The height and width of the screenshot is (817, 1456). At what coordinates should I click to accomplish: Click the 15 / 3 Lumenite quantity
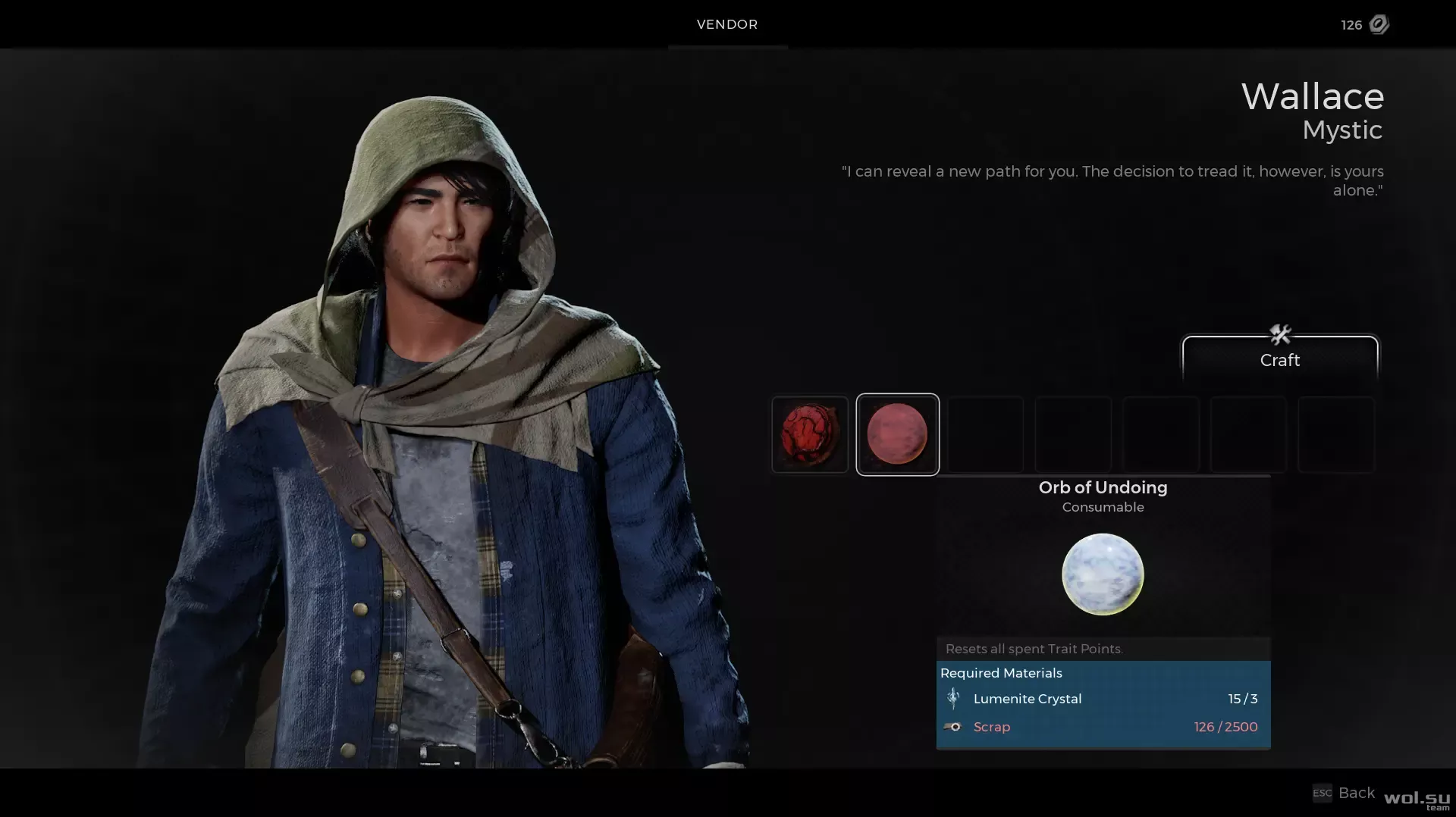pyautogui.click(x=1243, y=699)
